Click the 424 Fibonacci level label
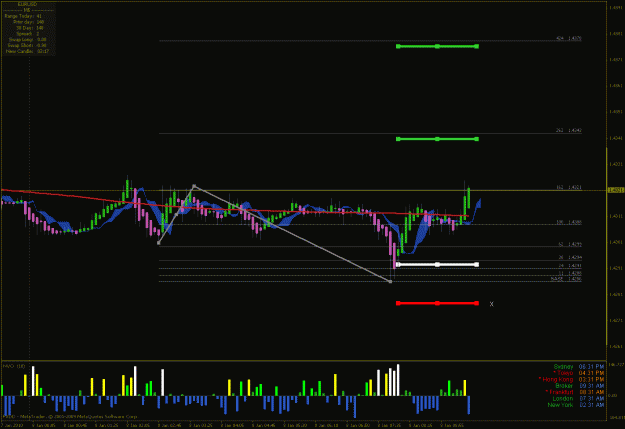This screenshot has width=625, height=429. (x=568, y=38)
